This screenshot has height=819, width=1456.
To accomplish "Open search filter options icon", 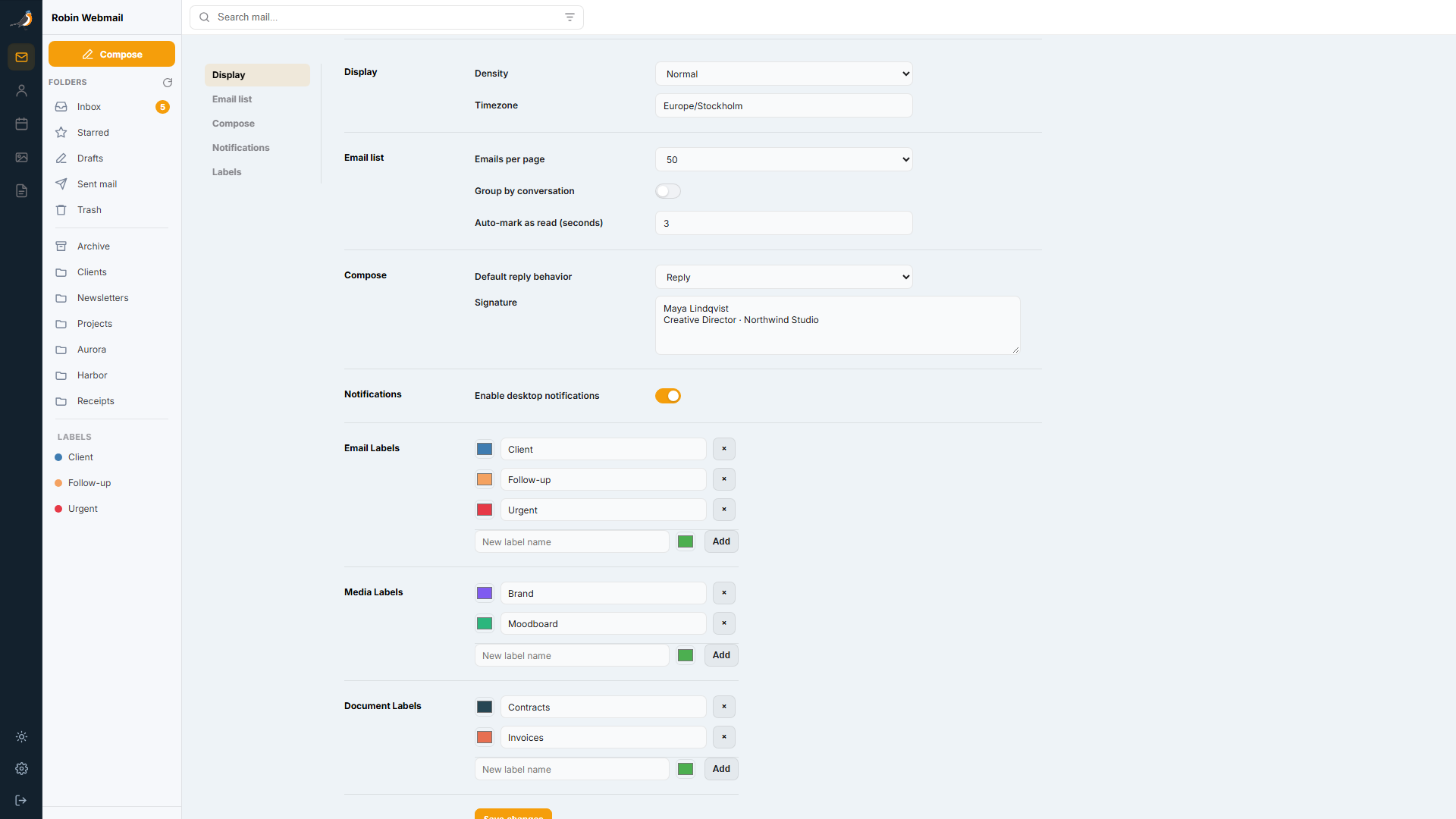I will click(570, 17).
